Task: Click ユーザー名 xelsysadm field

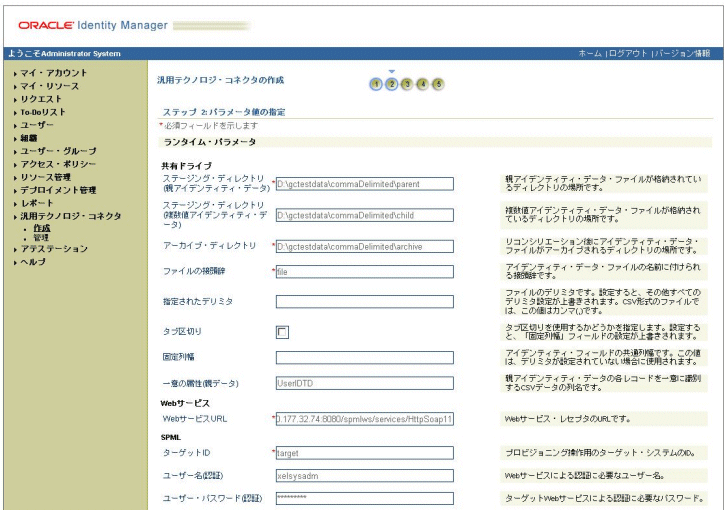Action: [365, 475]
